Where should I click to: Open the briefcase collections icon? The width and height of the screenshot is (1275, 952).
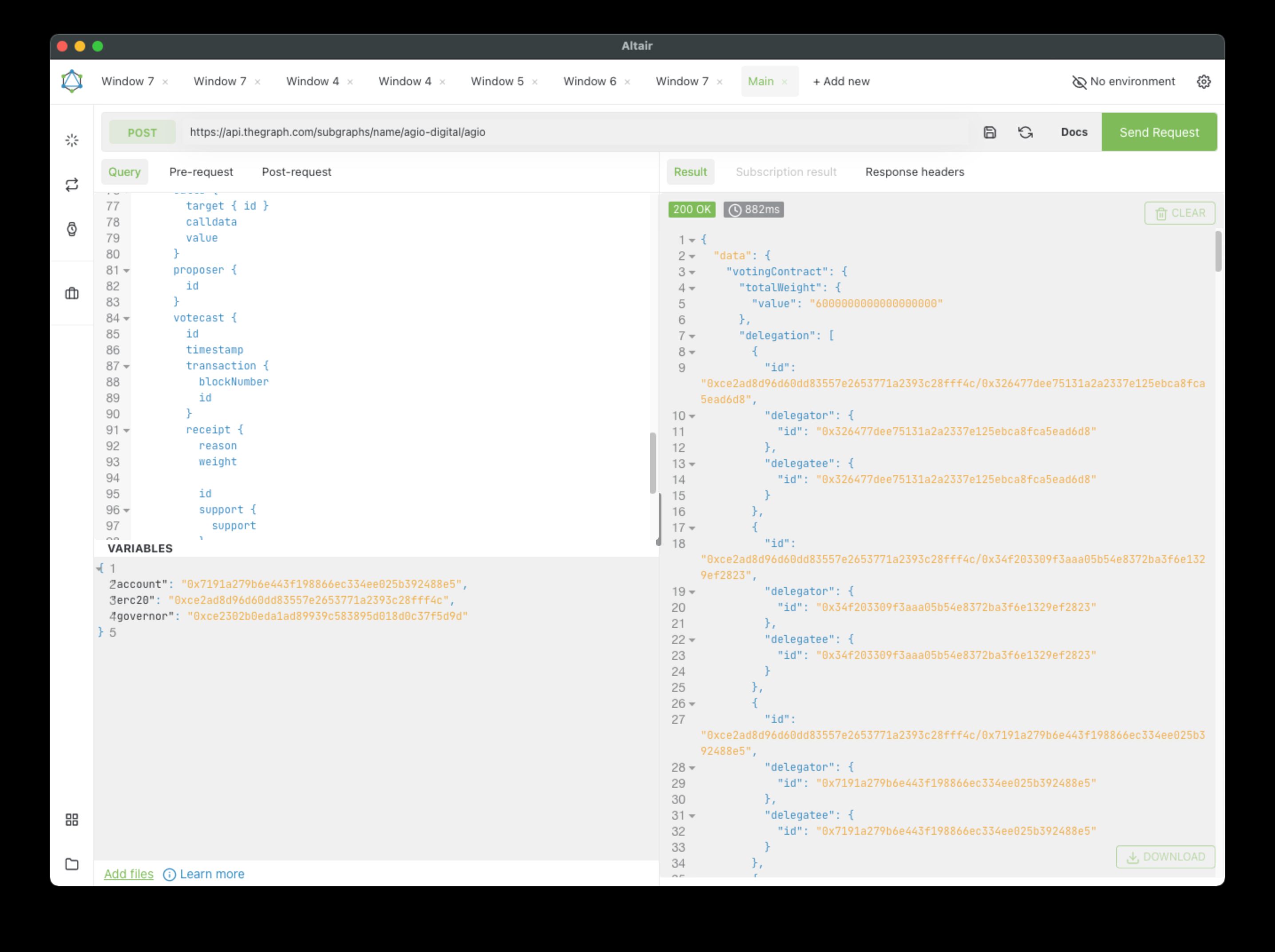72,294
